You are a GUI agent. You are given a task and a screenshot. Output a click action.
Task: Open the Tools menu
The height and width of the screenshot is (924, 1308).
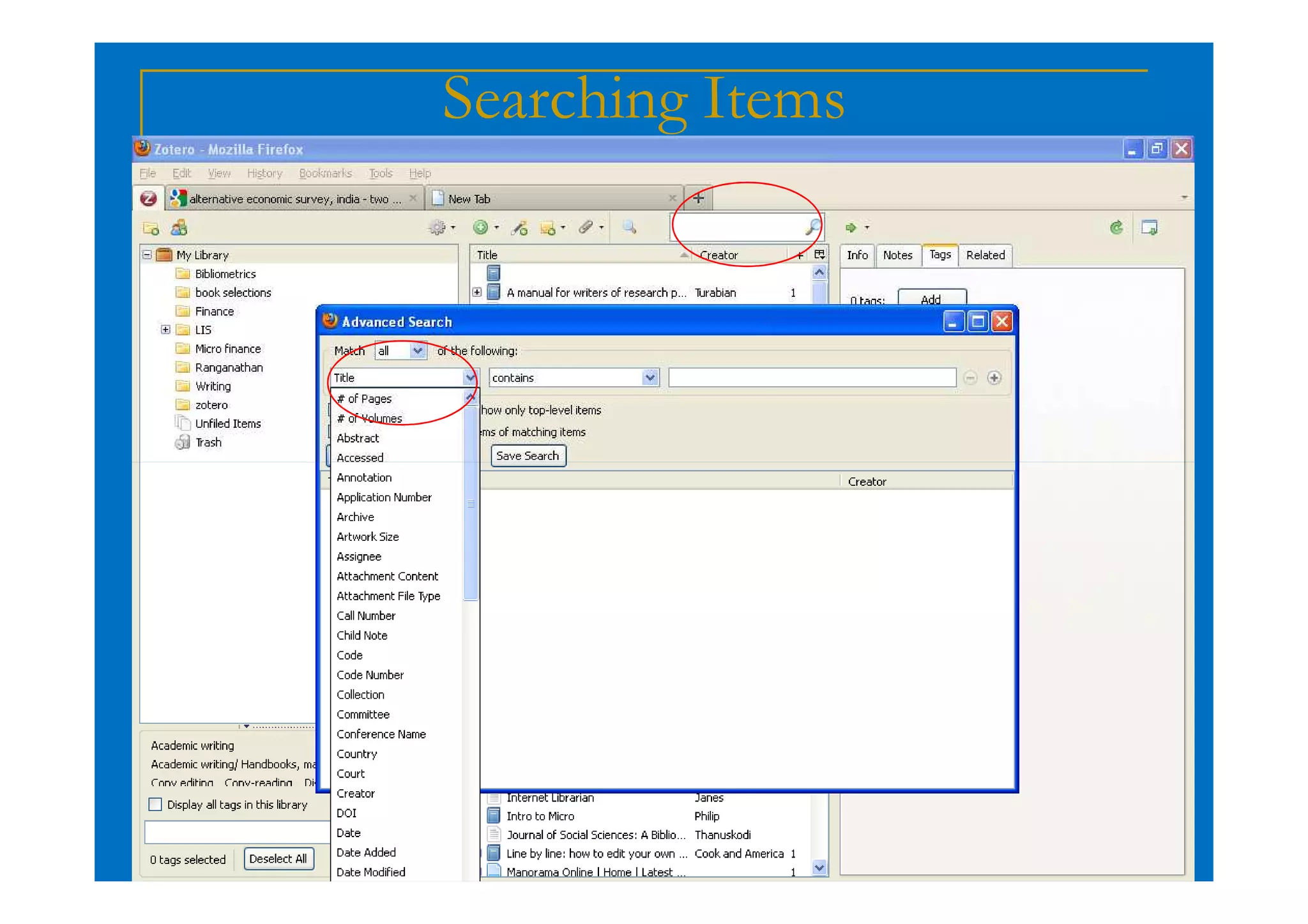click(x=381, y=173)
